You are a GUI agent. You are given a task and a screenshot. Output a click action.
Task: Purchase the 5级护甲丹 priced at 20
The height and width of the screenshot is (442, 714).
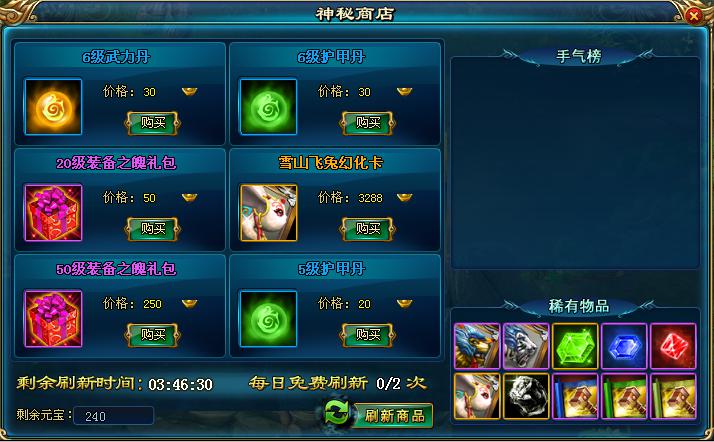(x=367, y=335)
